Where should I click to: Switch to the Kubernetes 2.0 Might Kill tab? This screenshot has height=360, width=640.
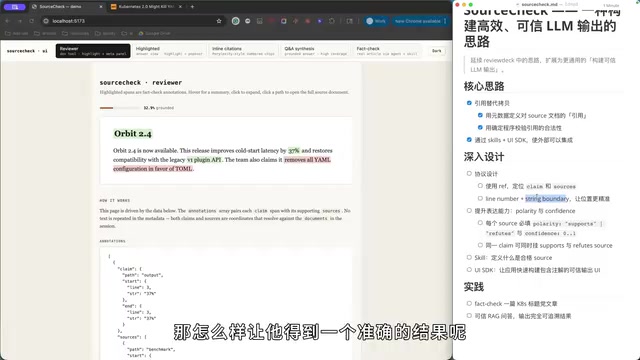coord(146,7)
